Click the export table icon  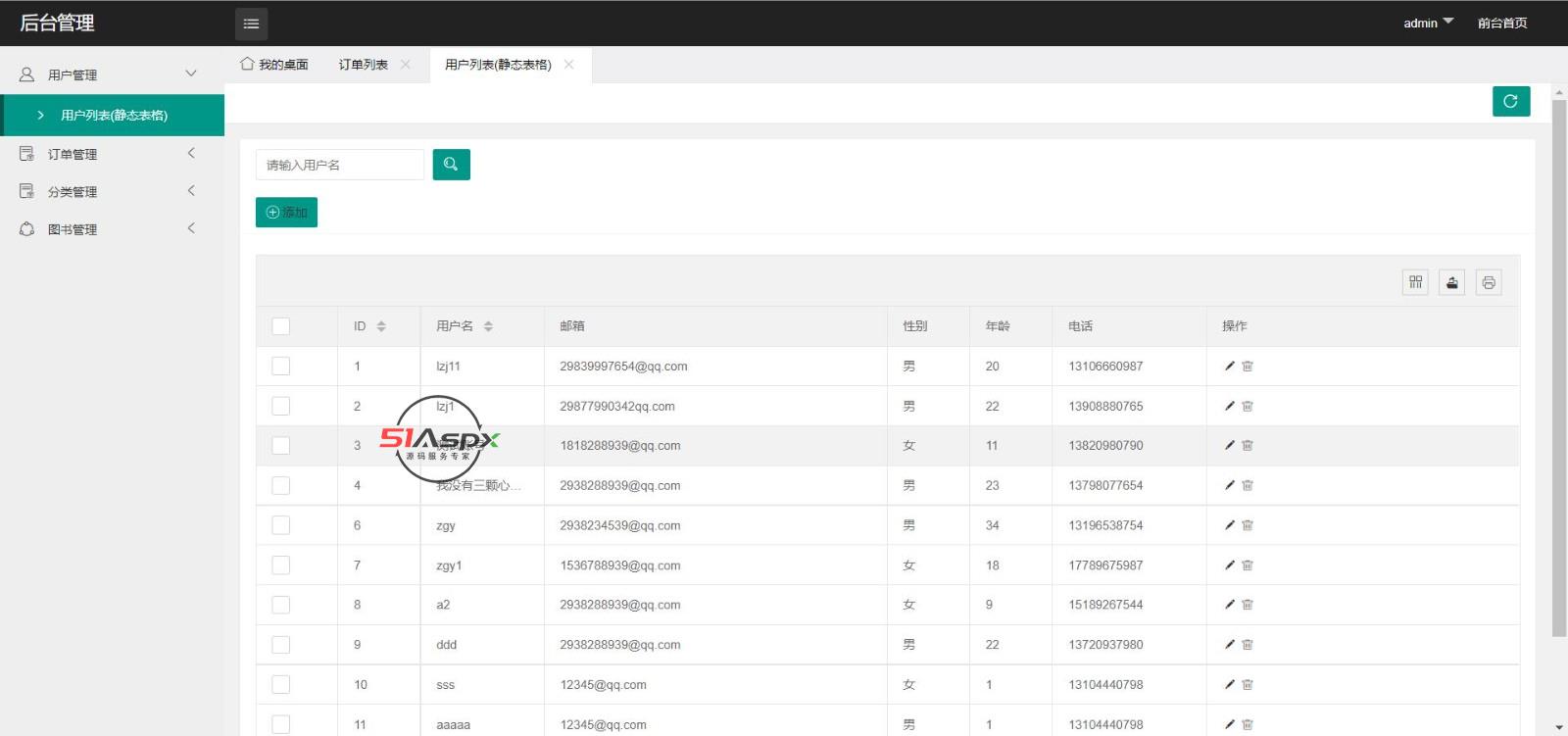pyautogui.click(x=1451, y=282)
